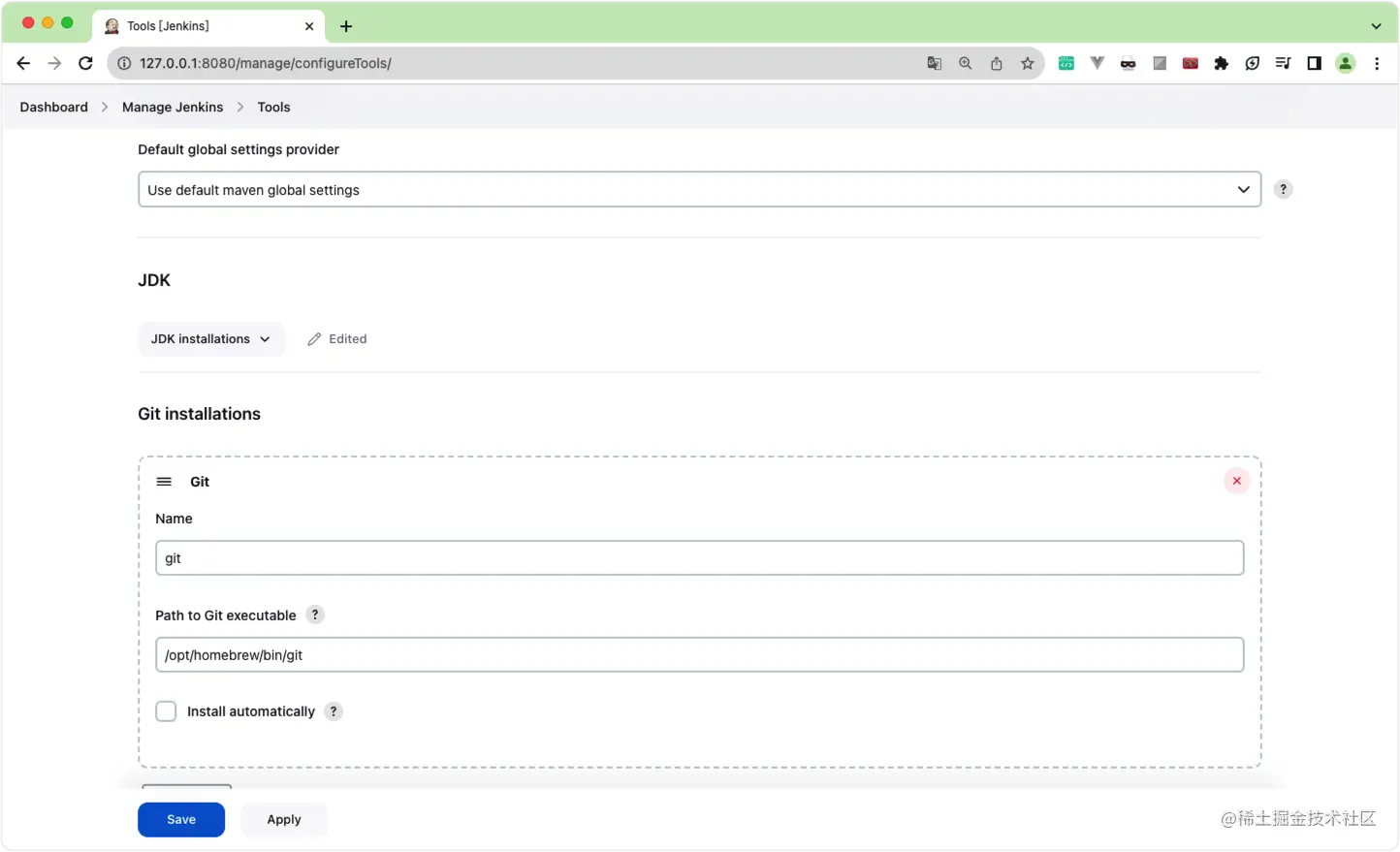1400x852 pixels.
Task: Open a new browser tab
Action: (x=346, y=26)
